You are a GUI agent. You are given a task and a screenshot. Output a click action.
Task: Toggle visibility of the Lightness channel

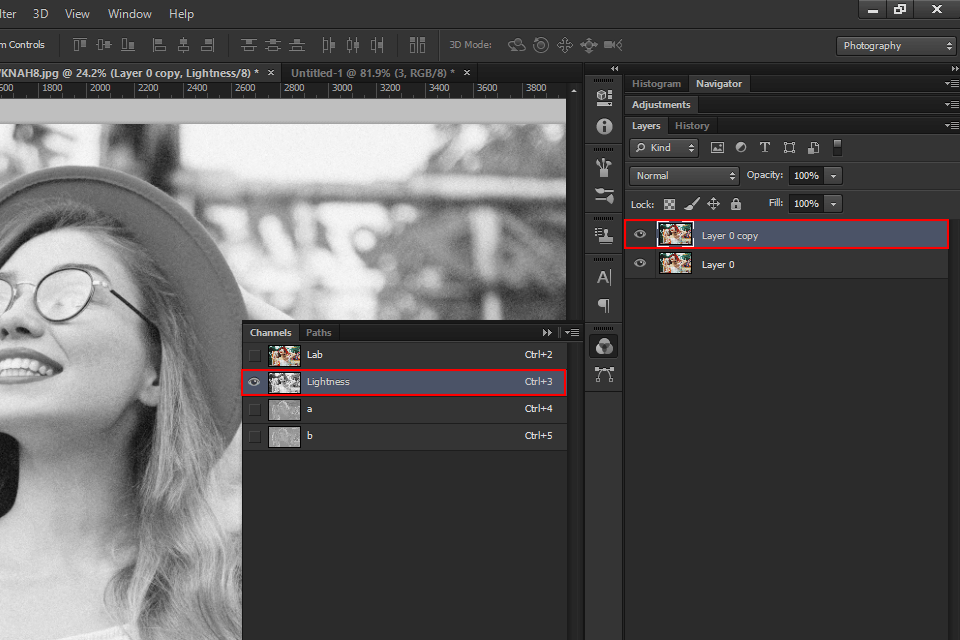[255, 382]
